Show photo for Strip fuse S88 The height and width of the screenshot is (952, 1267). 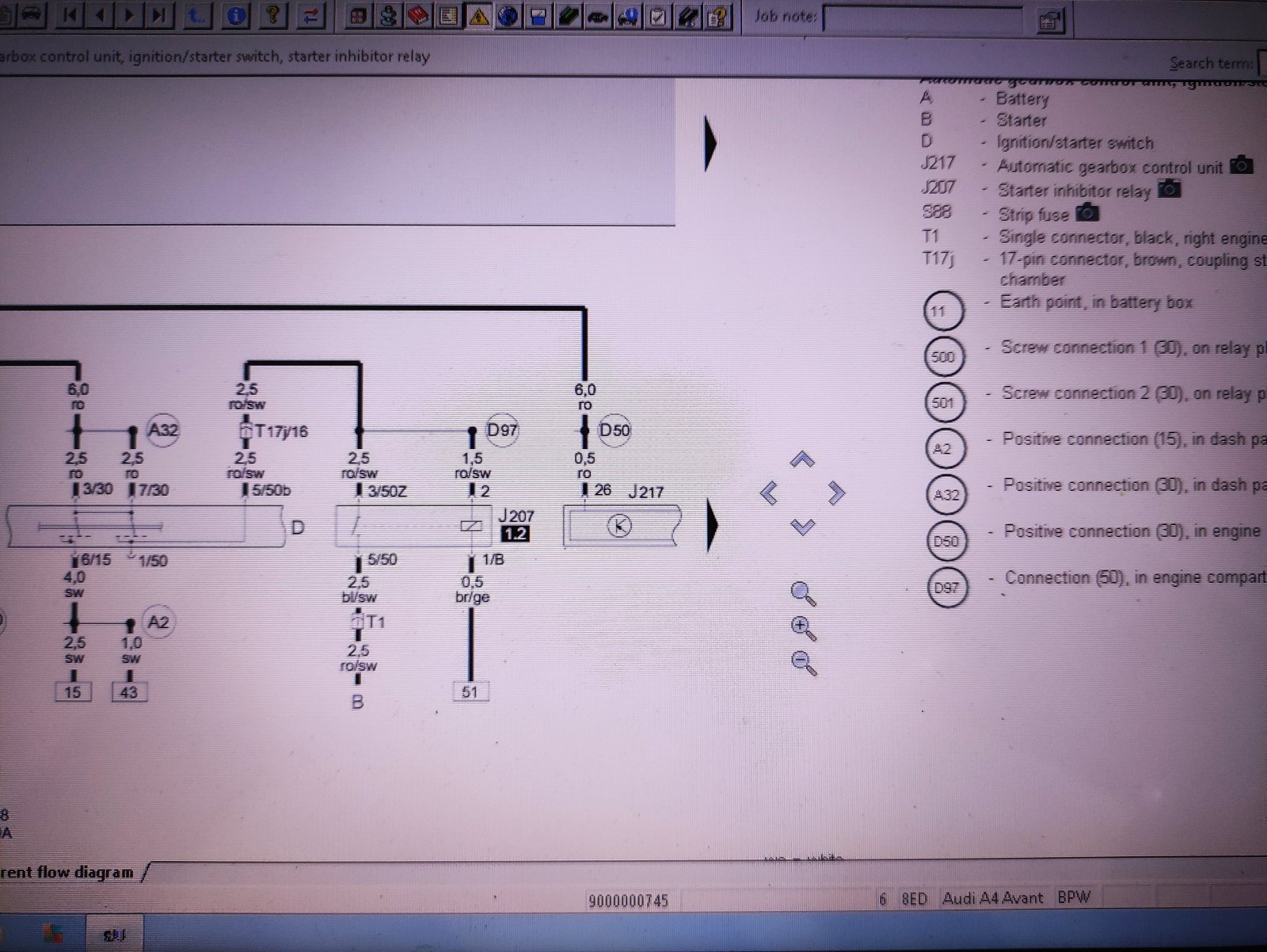(x=1087, y=212)
